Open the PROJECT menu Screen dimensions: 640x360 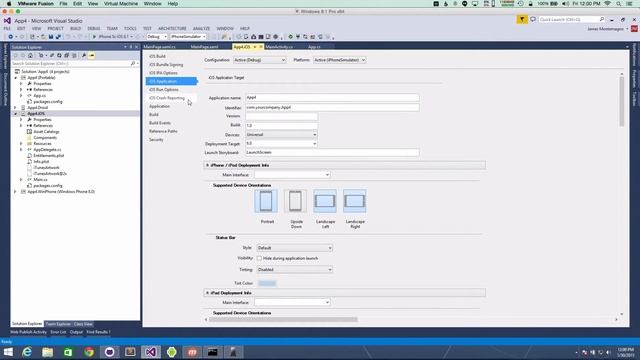[56, 29]
